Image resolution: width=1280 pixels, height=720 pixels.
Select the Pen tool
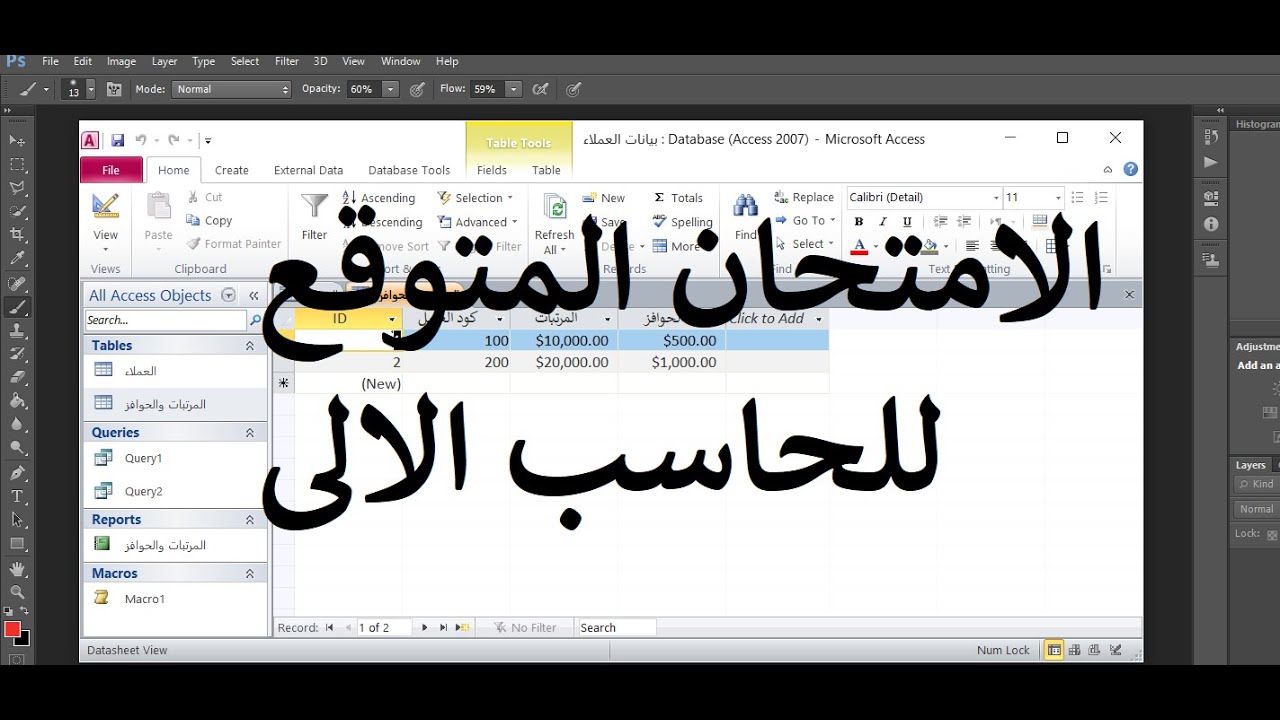pos(17,473)
